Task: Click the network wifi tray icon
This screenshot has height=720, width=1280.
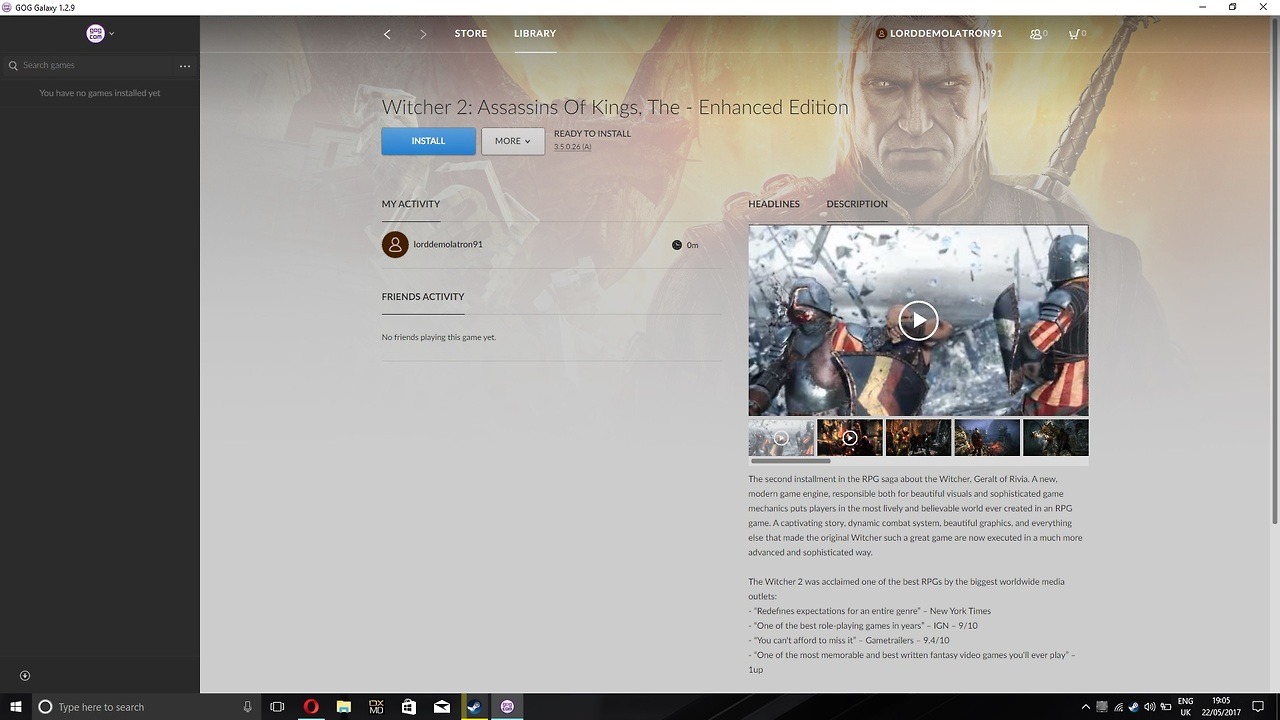Action: [x=1119, y=707]
